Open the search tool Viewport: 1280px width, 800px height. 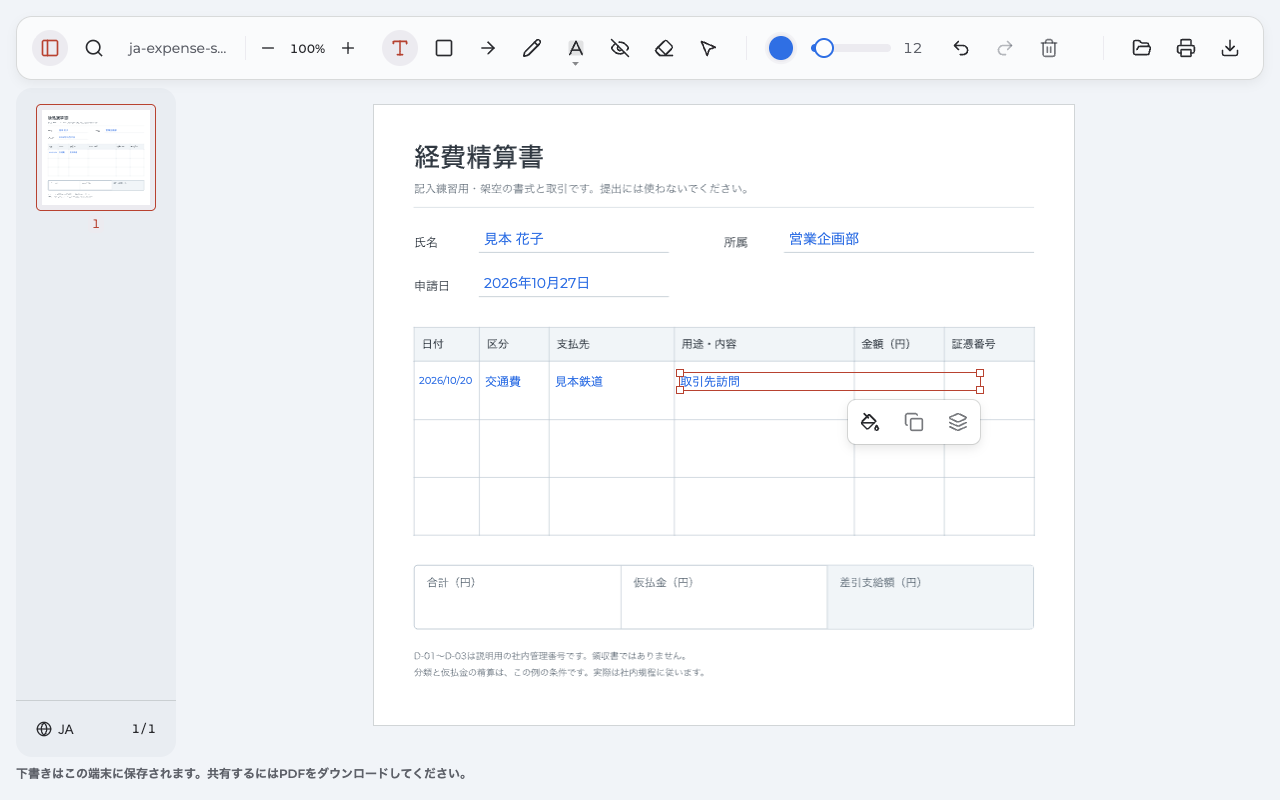click(94, 48)
